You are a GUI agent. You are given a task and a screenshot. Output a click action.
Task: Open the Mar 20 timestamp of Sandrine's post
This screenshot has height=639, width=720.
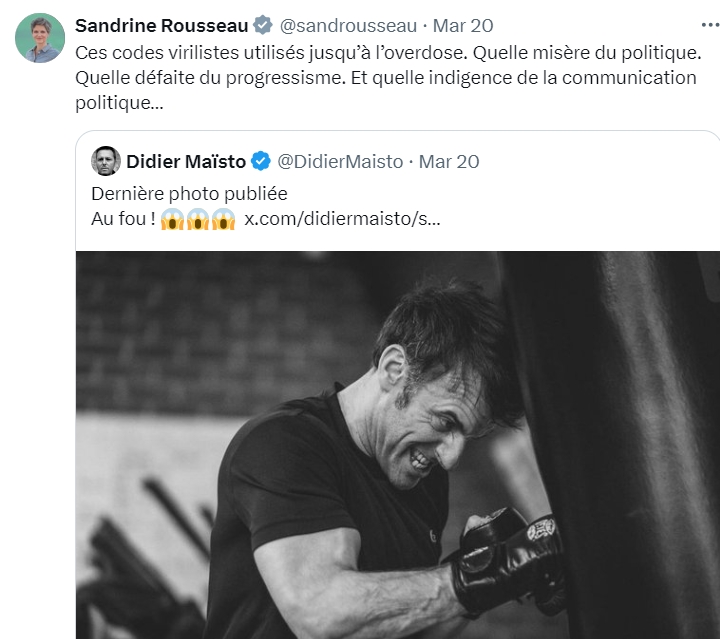462,25
